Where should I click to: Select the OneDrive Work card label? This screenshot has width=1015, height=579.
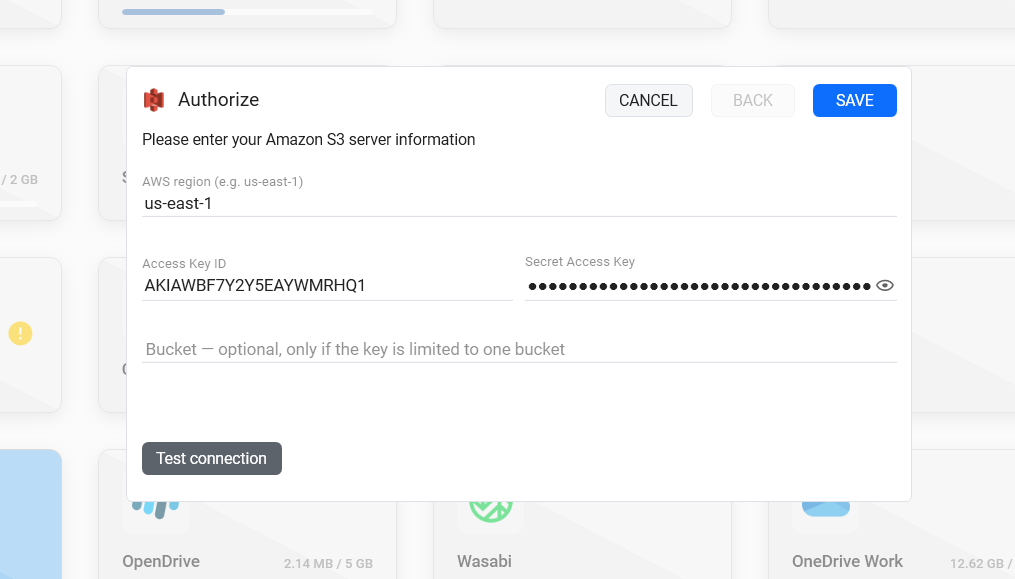[x=847, y=562]
